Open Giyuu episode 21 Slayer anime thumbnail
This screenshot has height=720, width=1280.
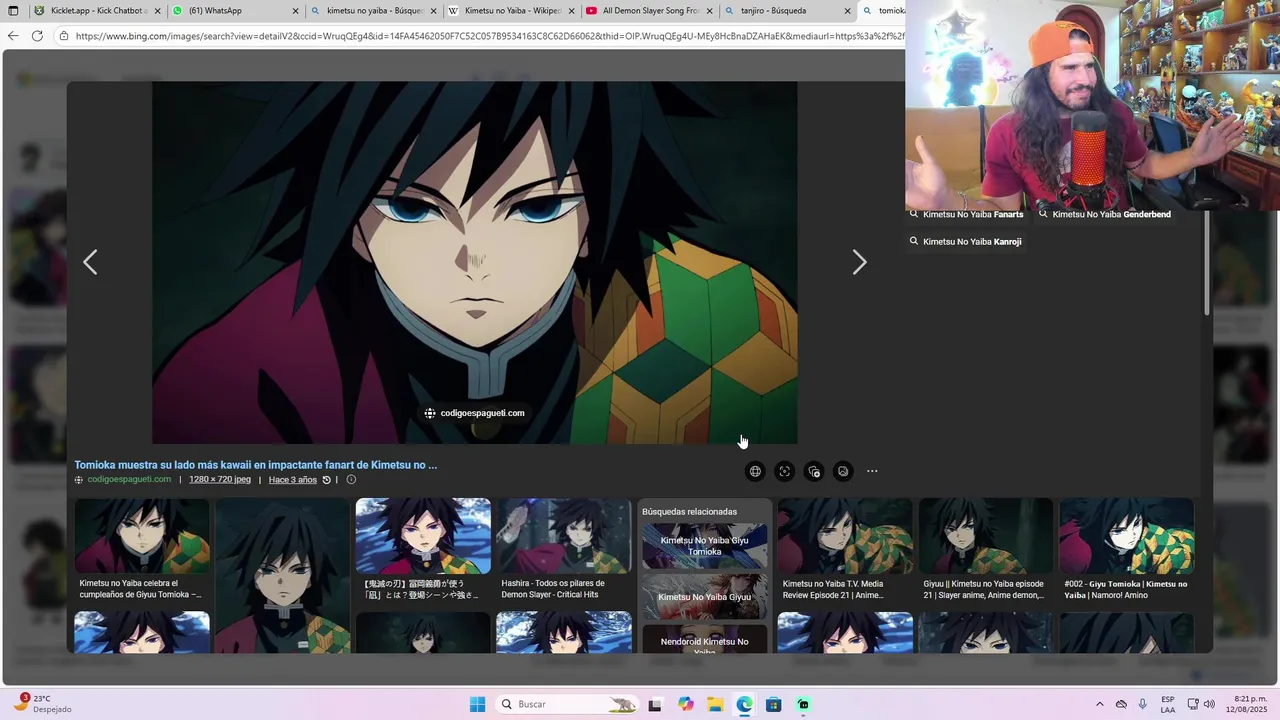click(986, 536)
